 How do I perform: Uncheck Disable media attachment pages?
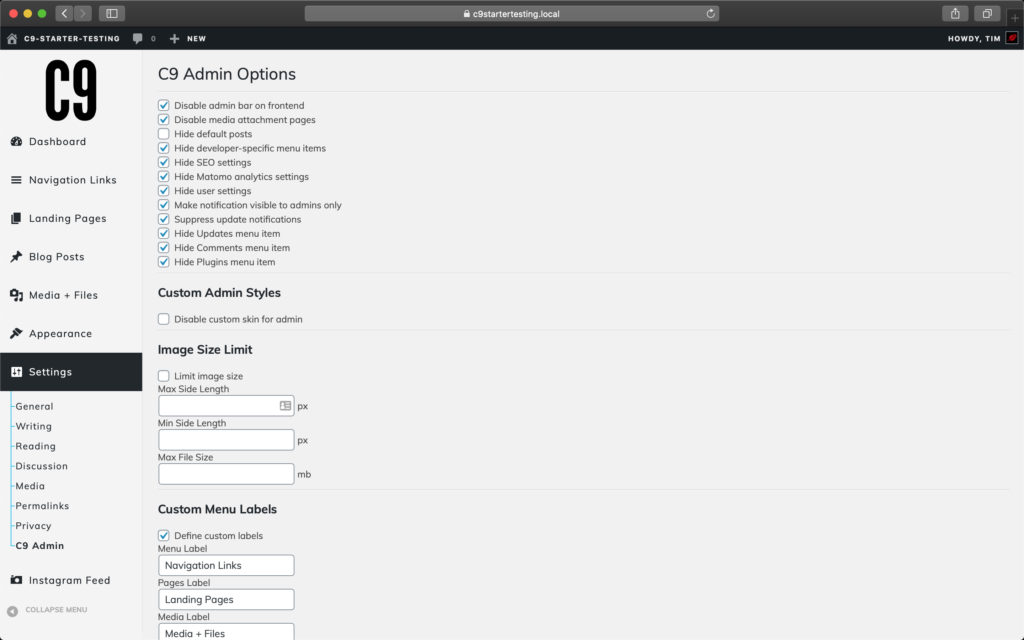coord(163,120)
